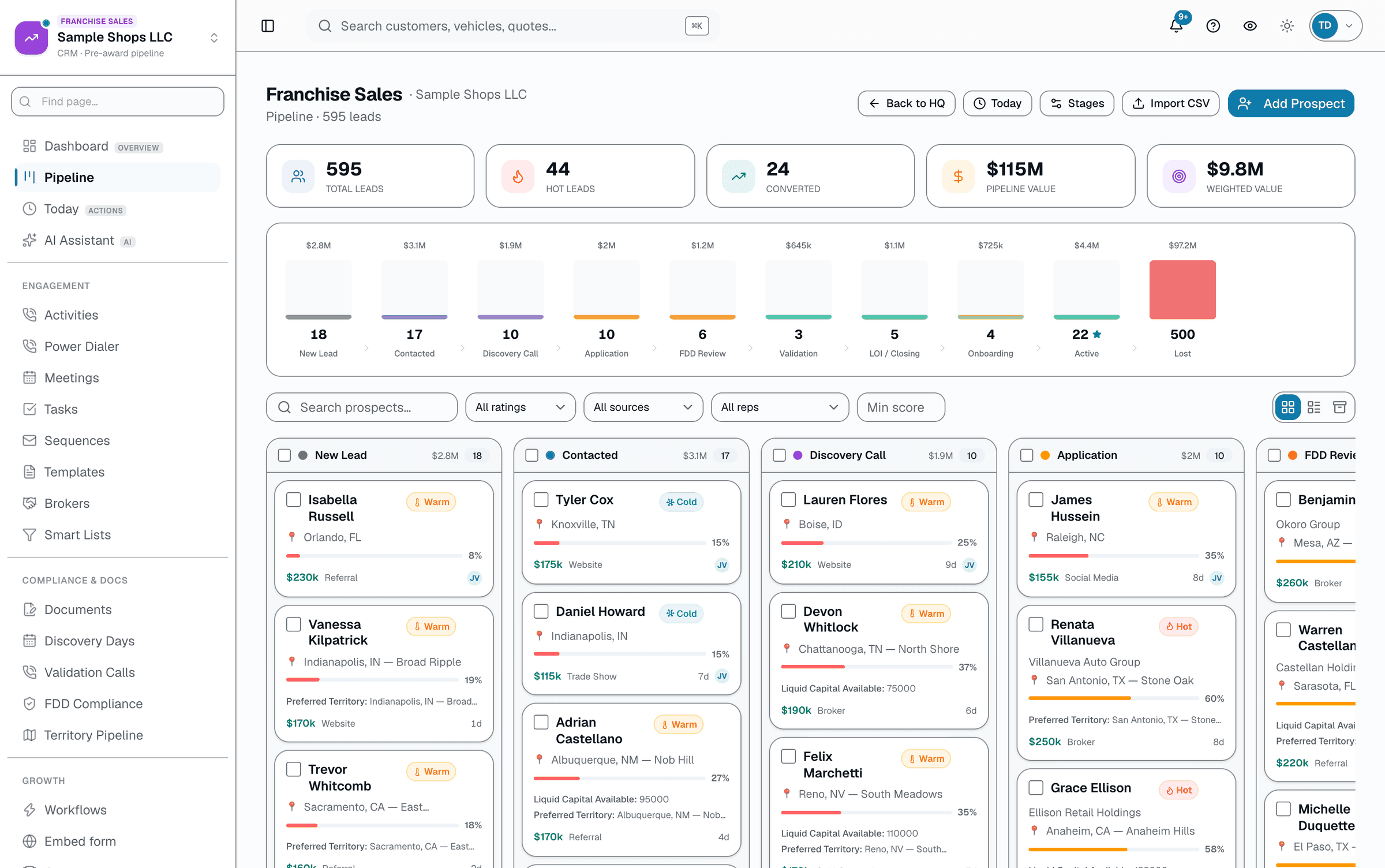Viewport: 1385px width, 868px height.
Task: Click the Converted trend icon
Action: 738,176
